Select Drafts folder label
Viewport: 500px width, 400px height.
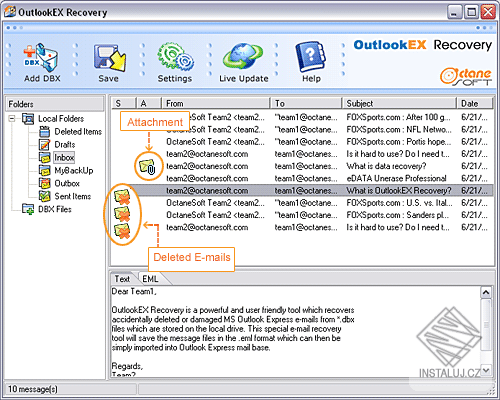65,145
